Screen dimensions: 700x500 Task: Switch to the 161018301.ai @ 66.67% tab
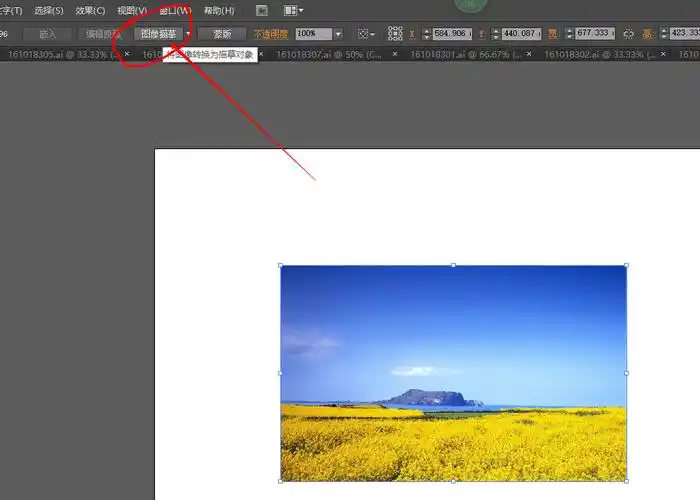point(465,54)
